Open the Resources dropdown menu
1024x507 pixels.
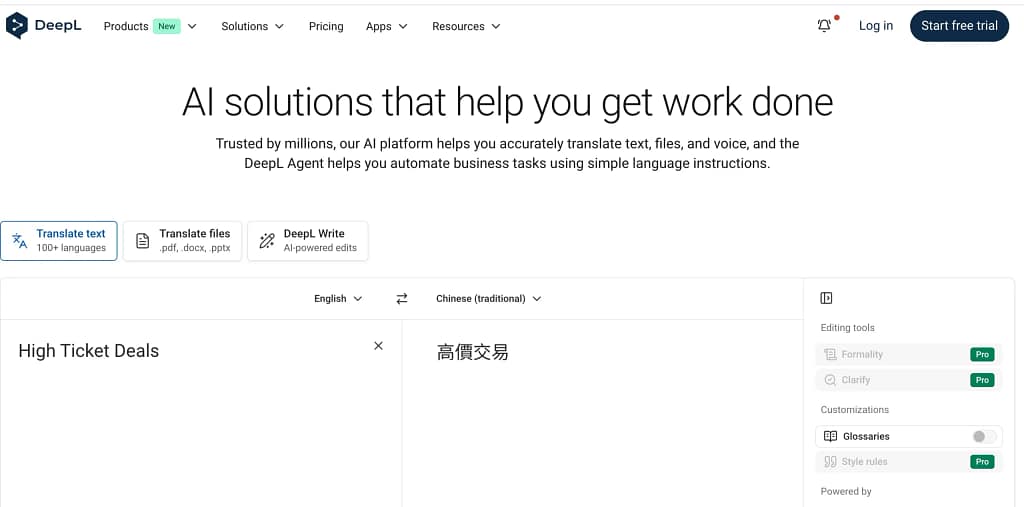click(x=466, y=26)
